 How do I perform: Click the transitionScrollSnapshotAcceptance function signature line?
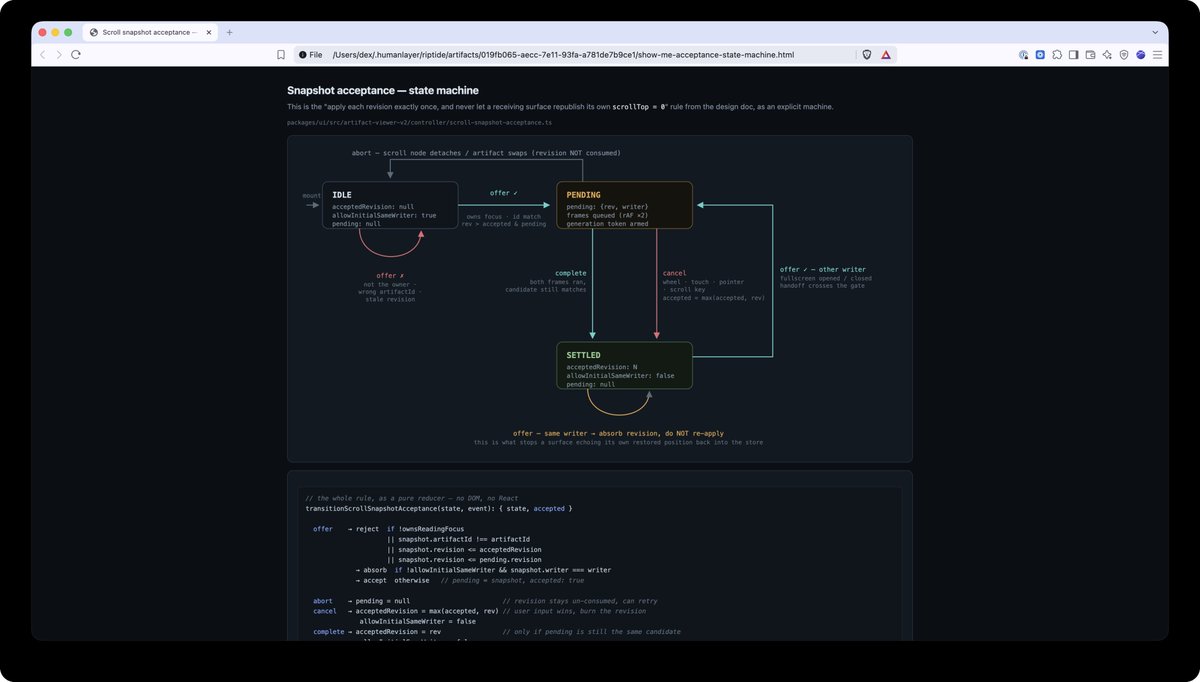tap(439, 508)
